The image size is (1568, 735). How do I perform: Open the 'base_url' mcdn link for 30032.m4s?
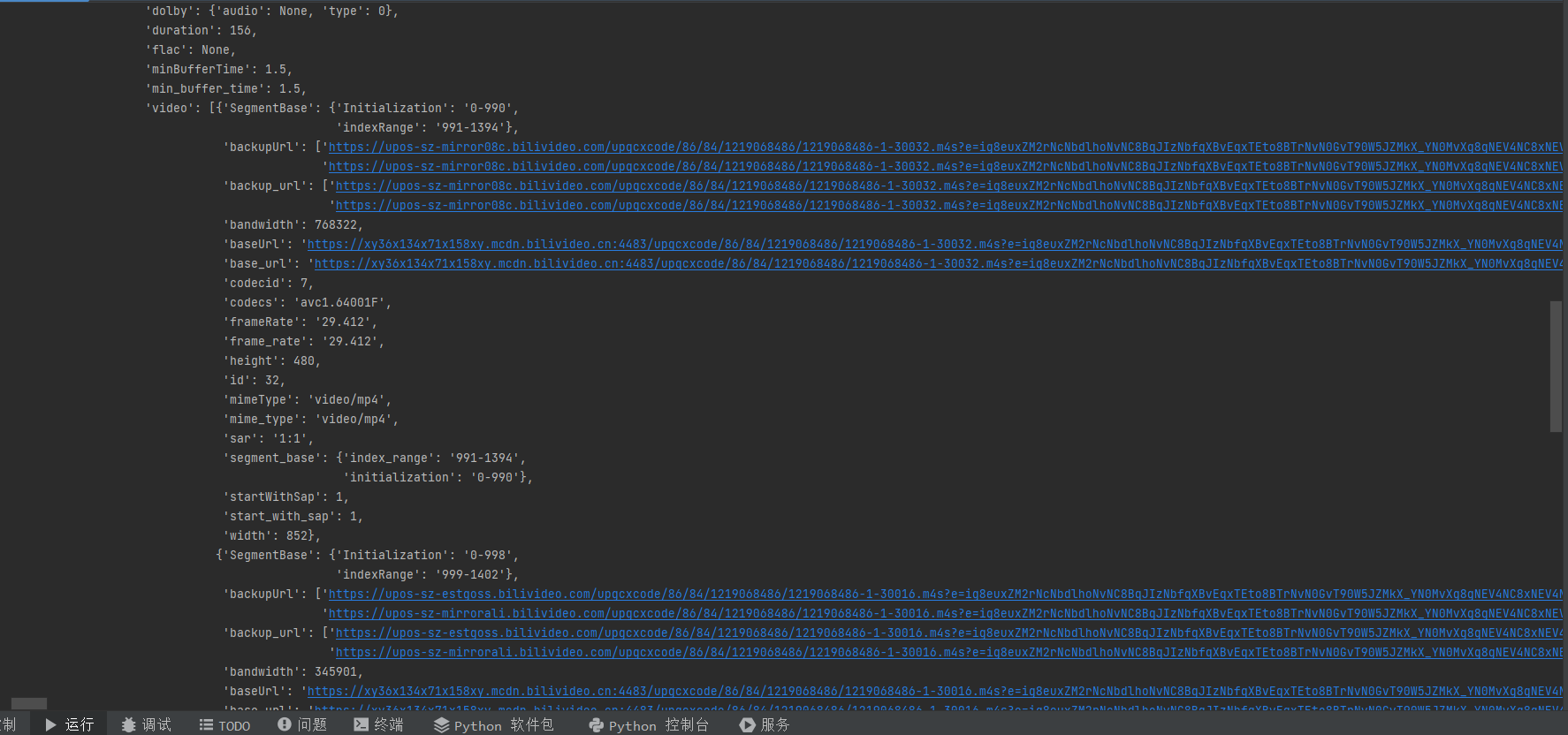point(938,264)
